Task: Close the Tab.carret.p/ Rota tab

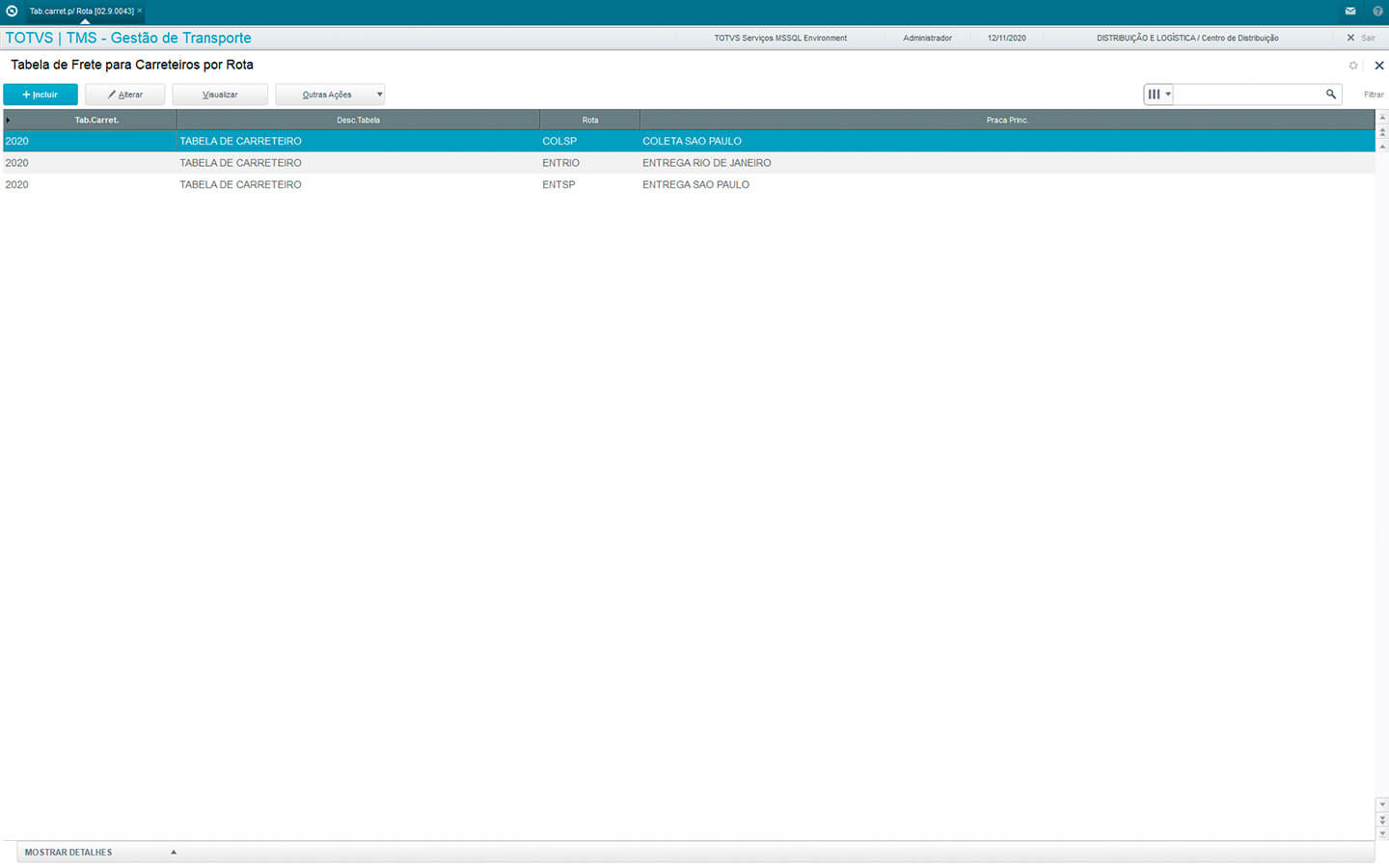Action: pos(140,11)
